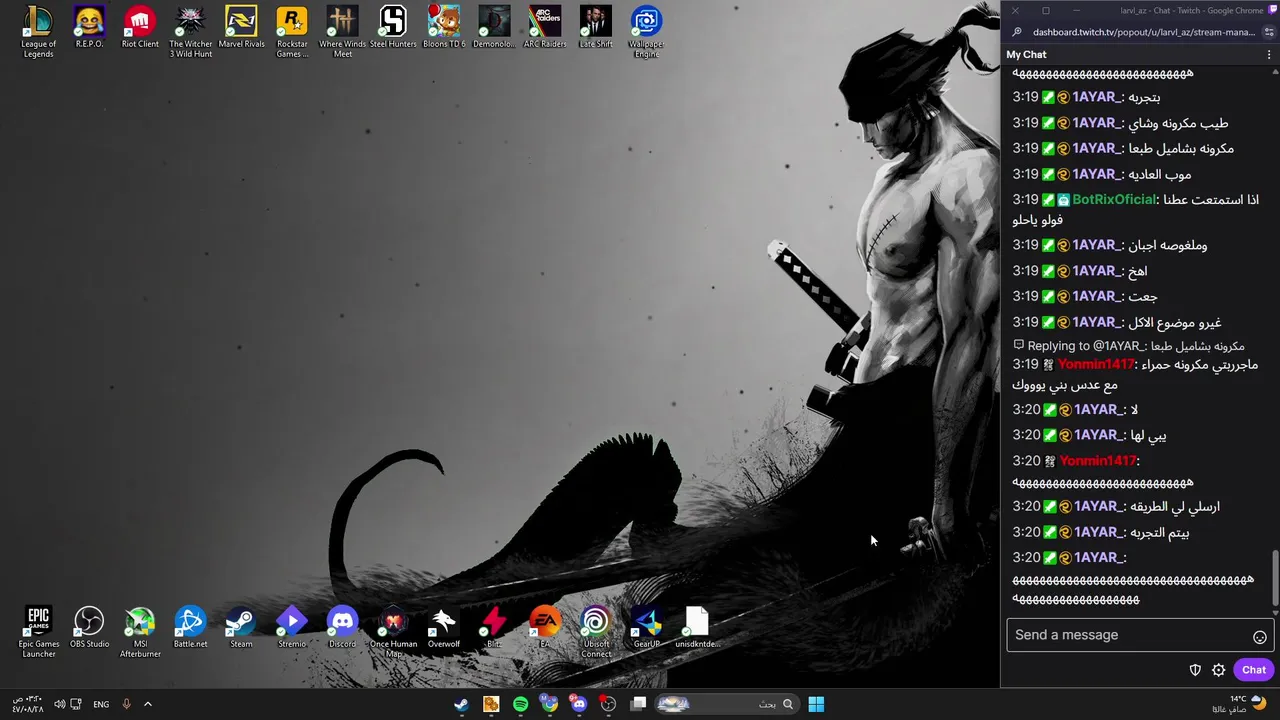This screenshot has height=720, width=1280.
Task: Select the Late Shift desktop icon
Action: click(595, 28)
